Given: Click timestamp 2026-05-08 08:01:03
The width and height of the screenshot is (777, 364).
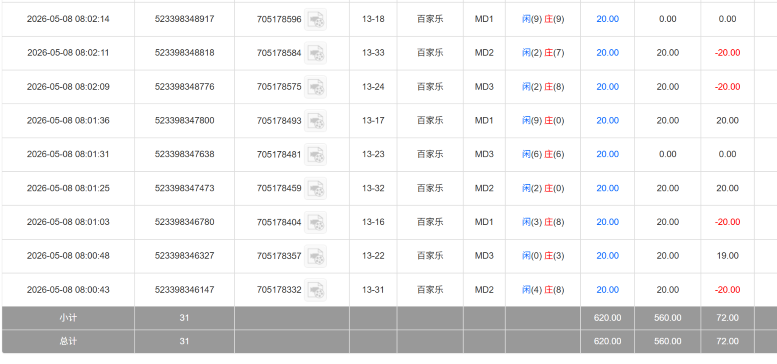Looking at the screenshot, I should 68,222.
